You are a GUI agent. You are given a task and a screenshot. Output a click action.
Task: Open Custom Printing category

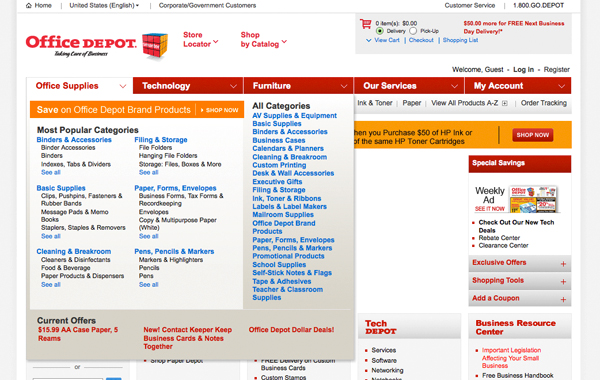(279, 165)
